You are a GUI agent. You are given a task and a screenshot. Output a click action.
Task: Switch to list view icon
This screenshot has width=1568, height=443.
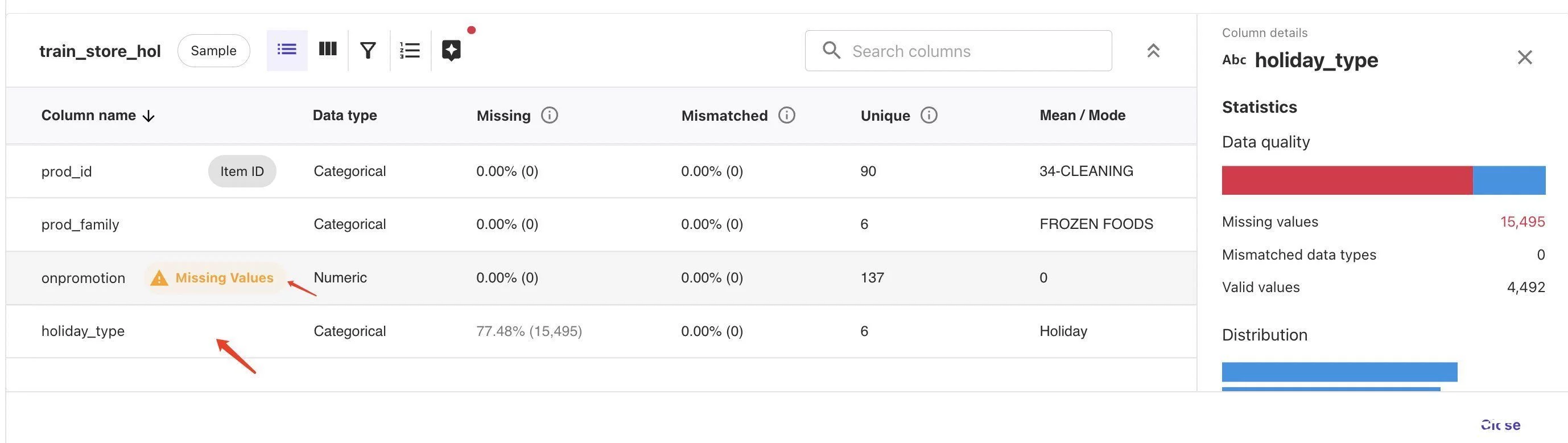[x=287, y=50]
